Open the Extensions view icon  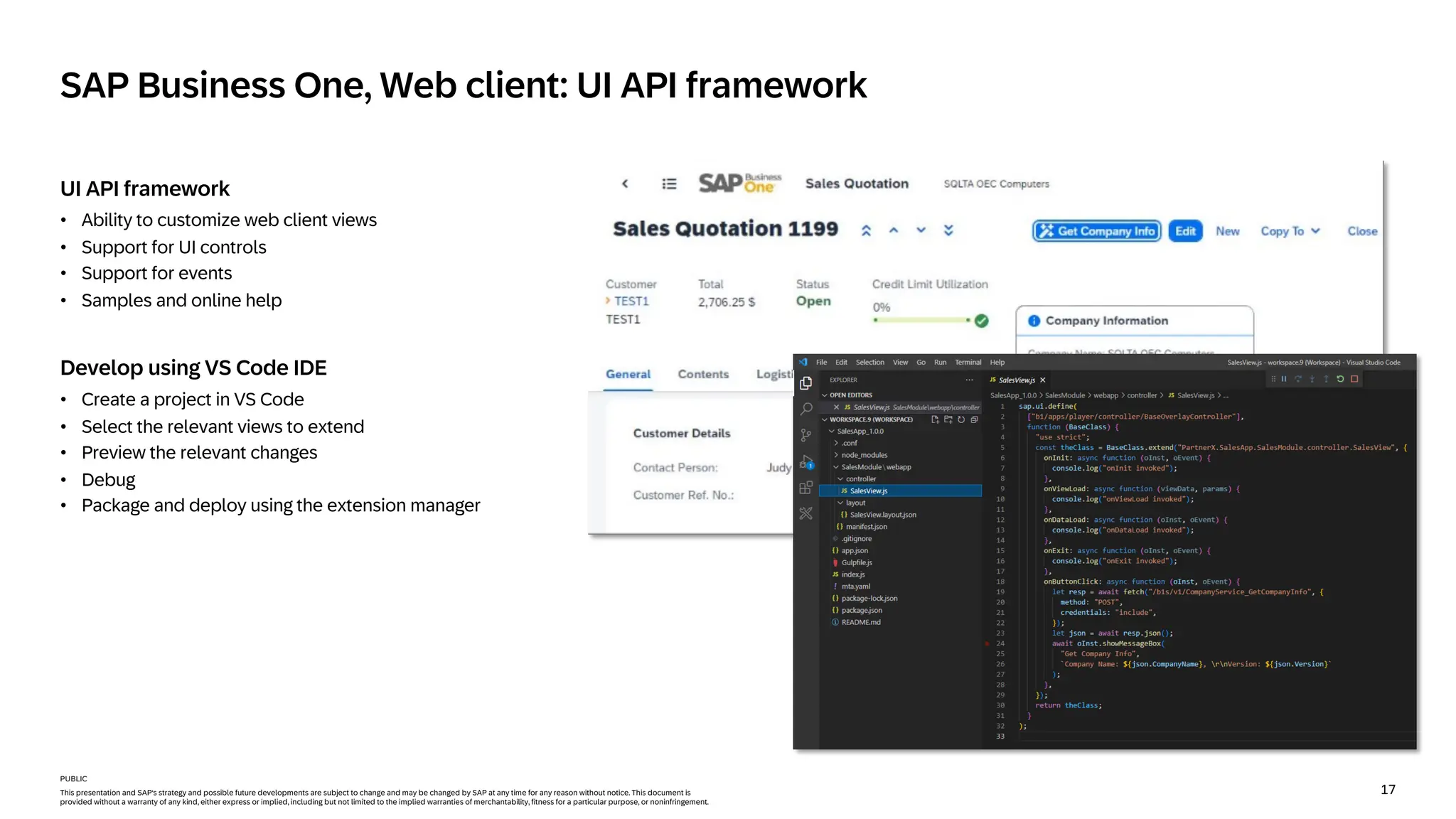[805, 488]
